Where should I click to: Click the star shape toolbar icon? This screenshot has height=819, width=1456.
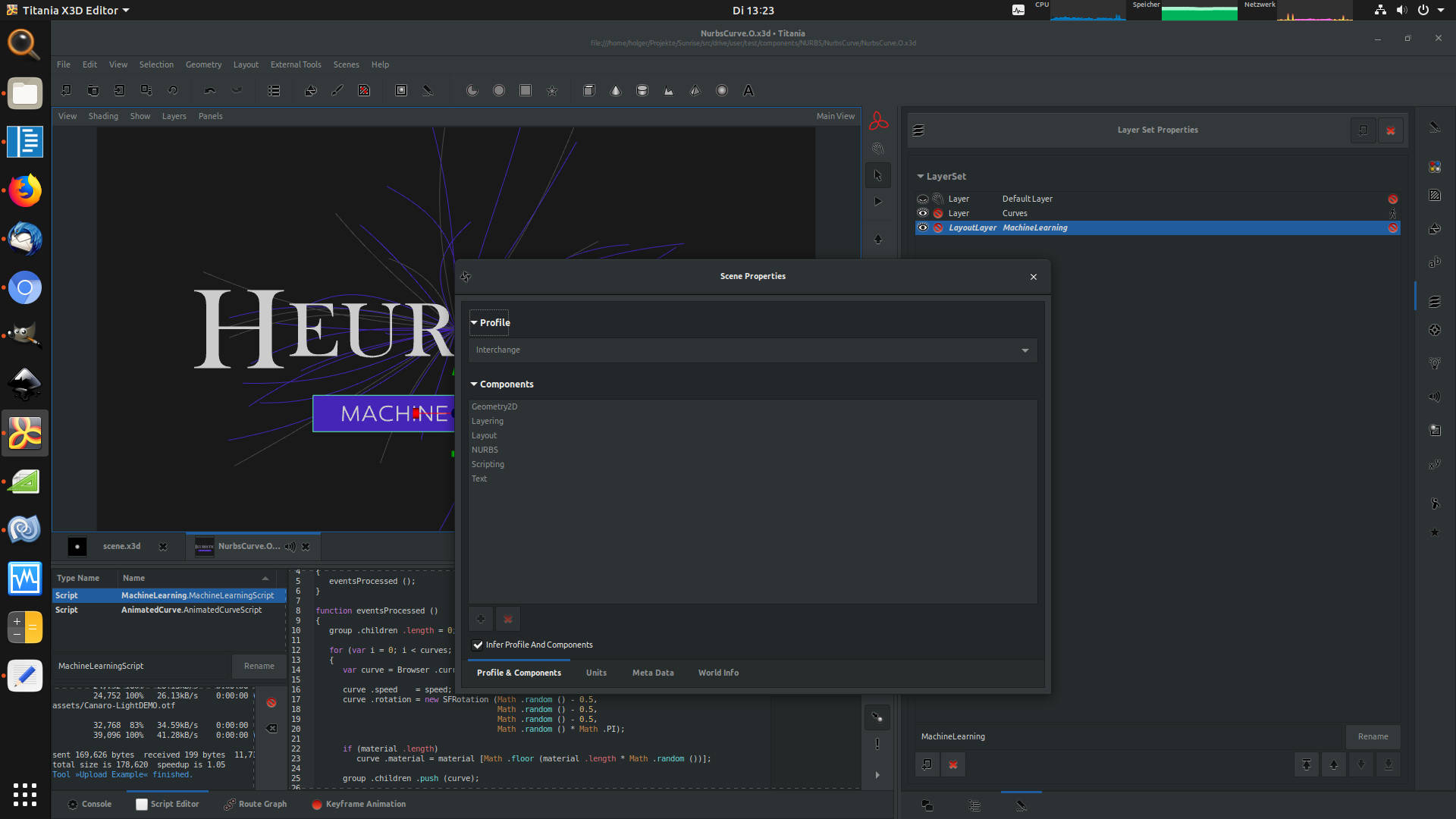click(552, 91)
